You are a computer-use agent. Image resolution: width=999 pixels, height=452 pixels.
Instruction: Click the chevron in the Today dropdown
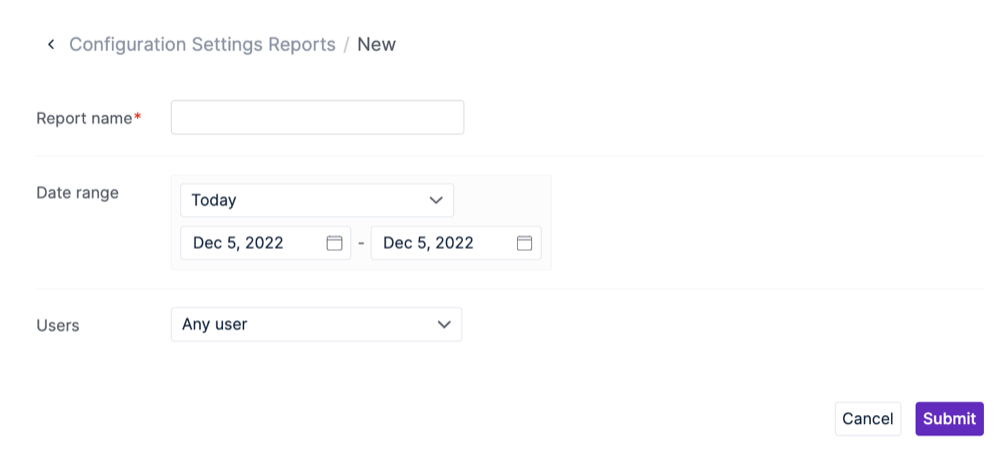click(x=436, y=200)
